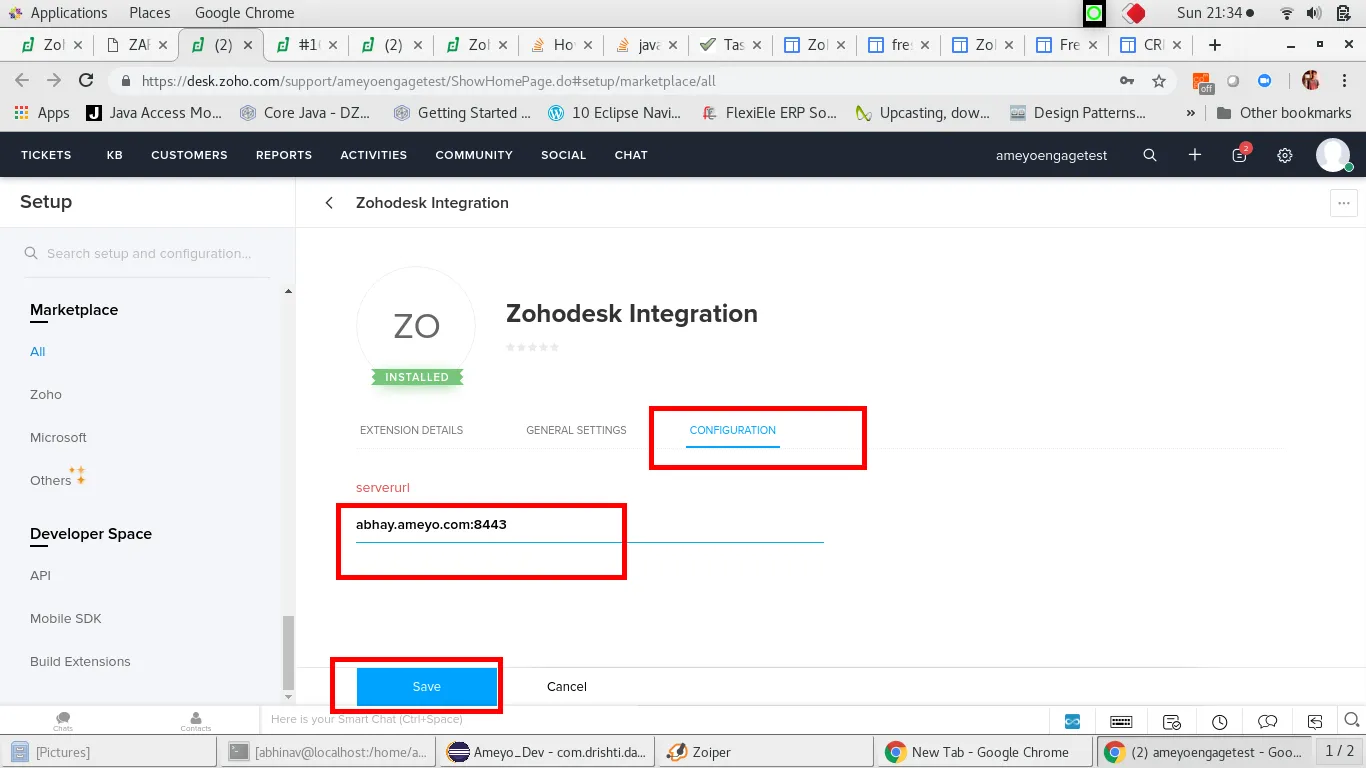Open the clock history icon in bottom bar
The height and width of the screenshot is (768, 1366).
(x=1219, y=721)
